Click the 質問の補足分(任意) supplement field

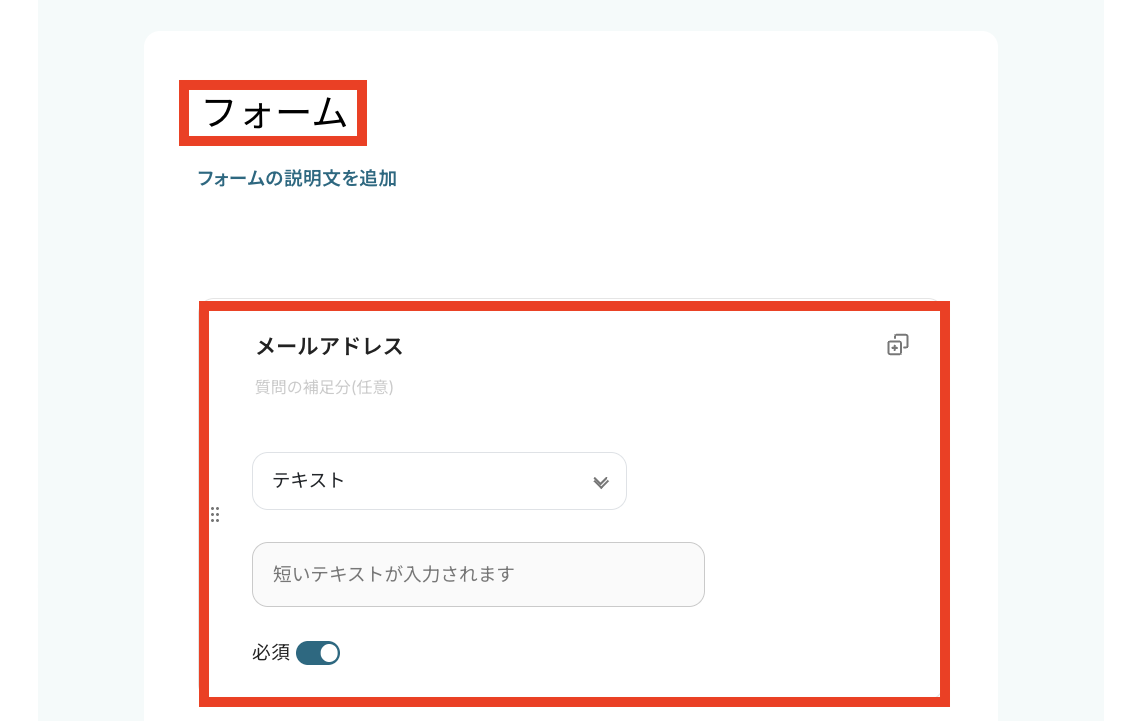324,387
